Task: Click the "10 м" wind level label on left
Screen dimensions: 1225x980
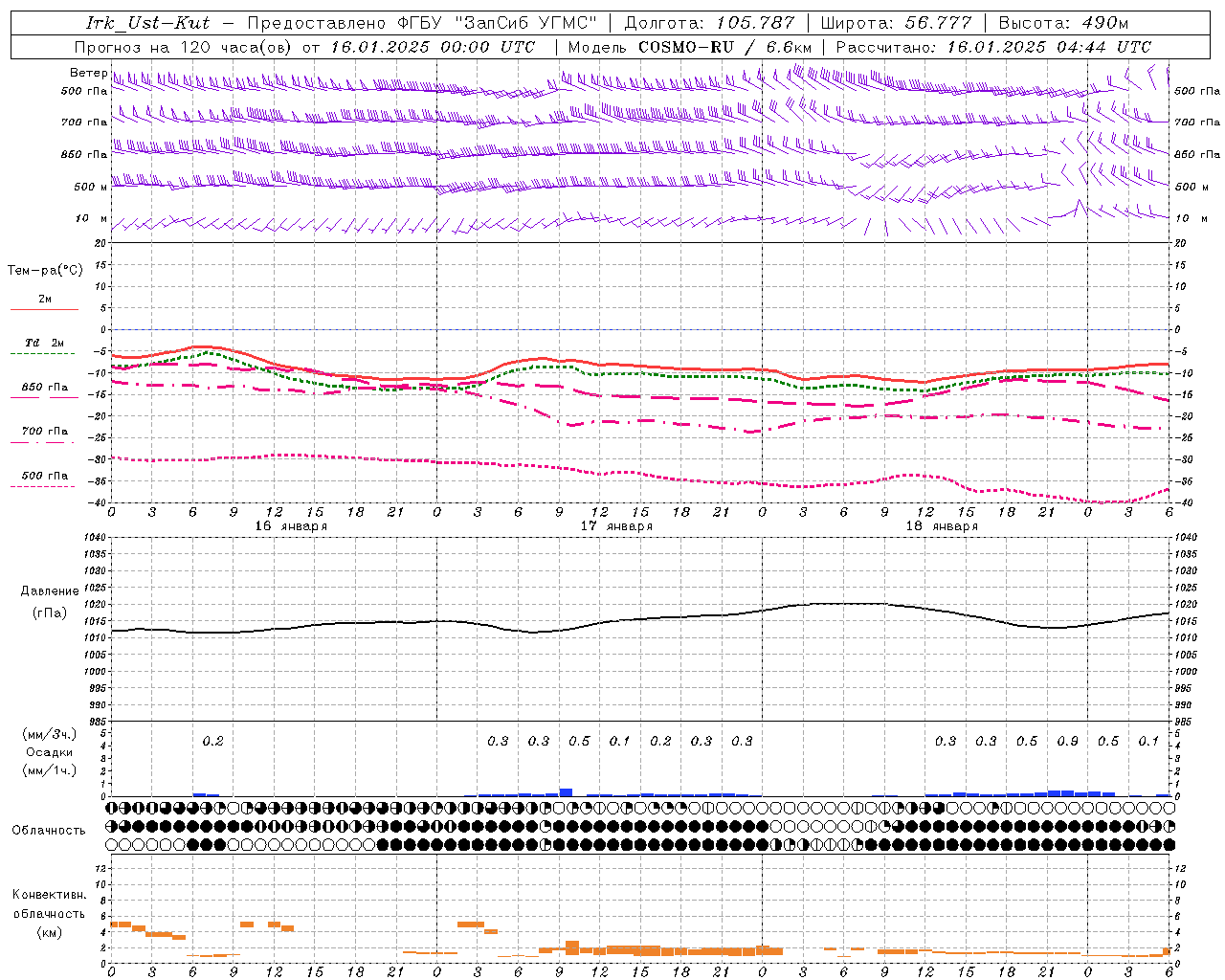Action: [92, 219]
